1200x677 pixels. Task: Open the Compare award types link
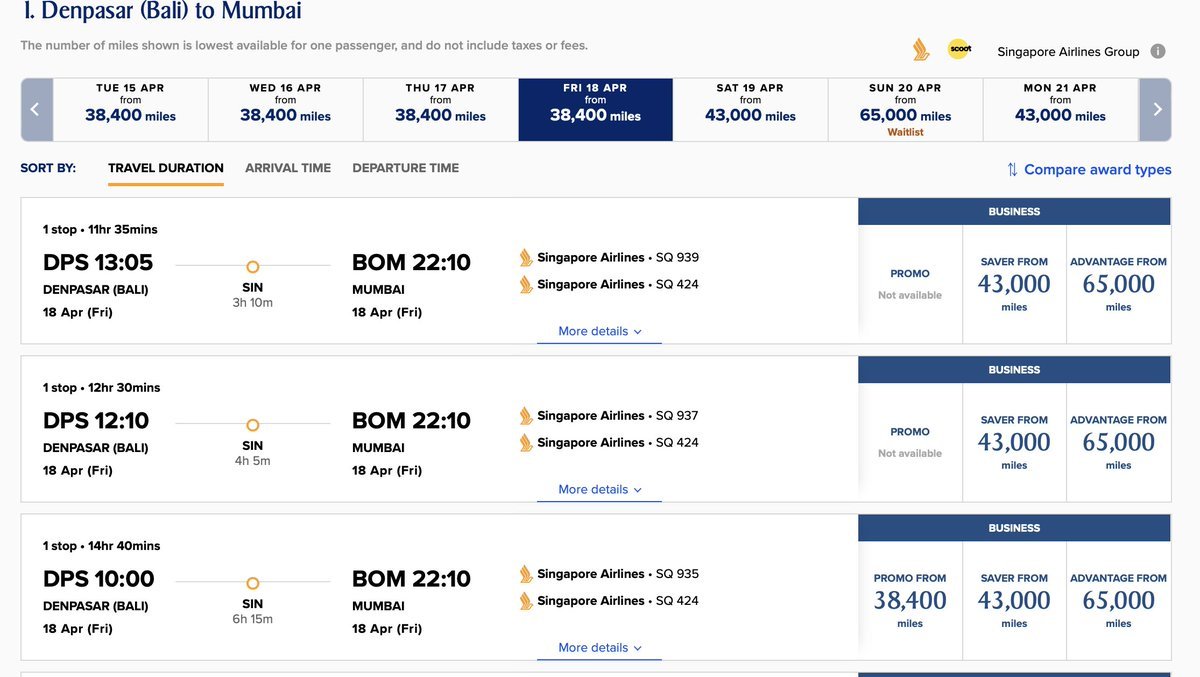click(1097, 170)
